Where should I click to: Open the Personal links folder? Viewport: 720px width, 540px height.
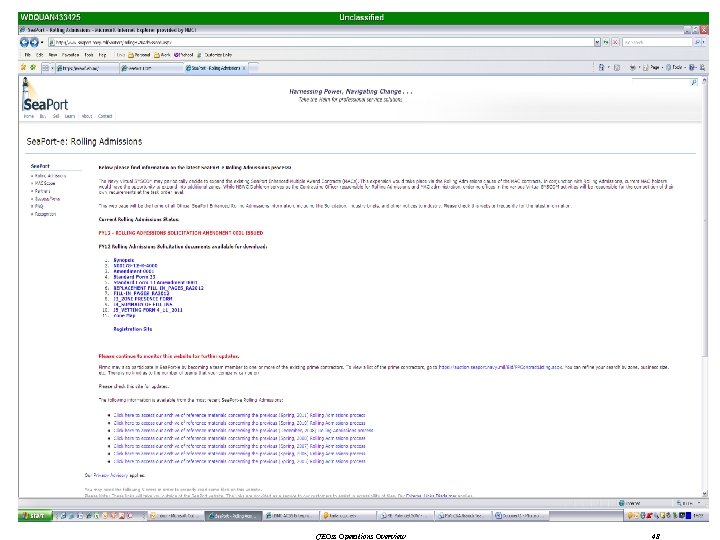pyautogui.click(x=139, y=55)
